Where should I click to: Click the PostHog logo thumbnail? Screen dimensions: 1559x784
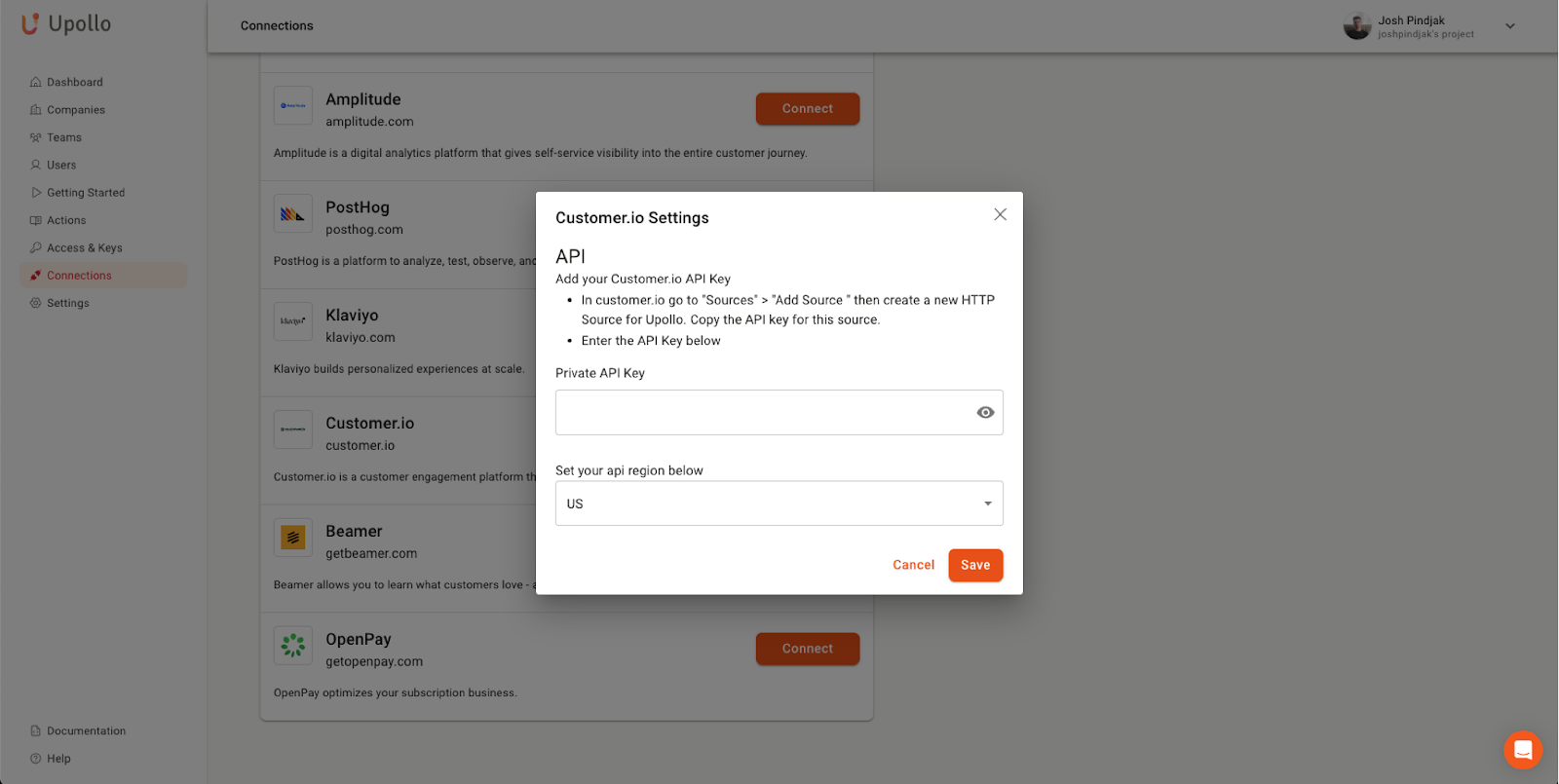(293, 213)
